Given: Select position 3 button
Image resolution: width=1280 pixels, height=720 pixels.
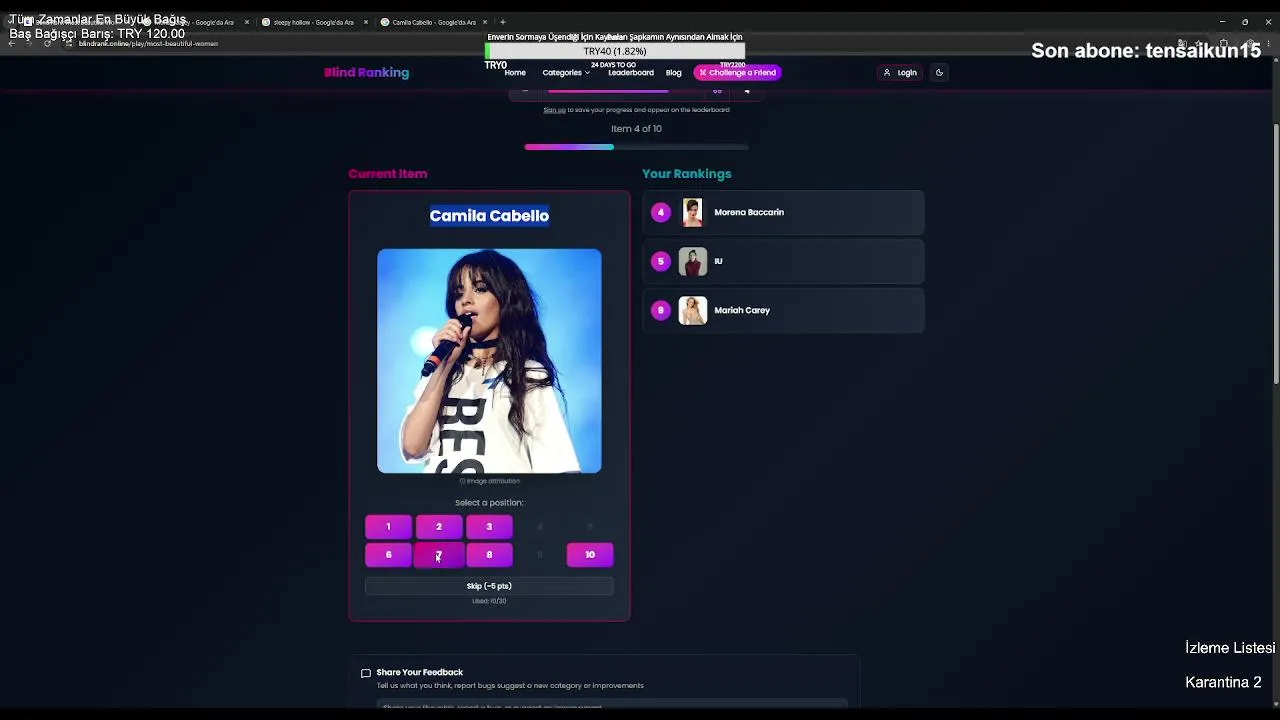Looking at the screenshot, I should [x=489, y=527].
